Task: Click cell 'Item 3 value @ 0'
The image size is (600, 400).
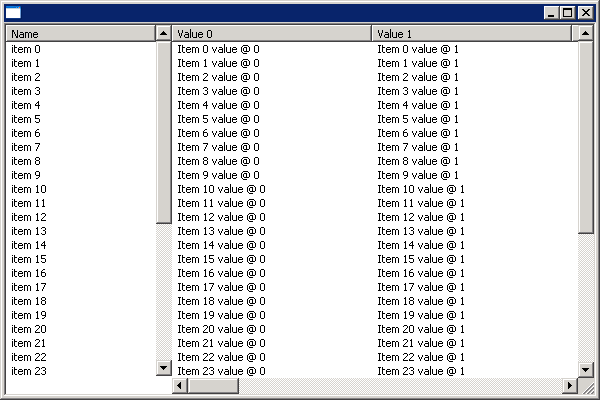Action: pos(218,91)
